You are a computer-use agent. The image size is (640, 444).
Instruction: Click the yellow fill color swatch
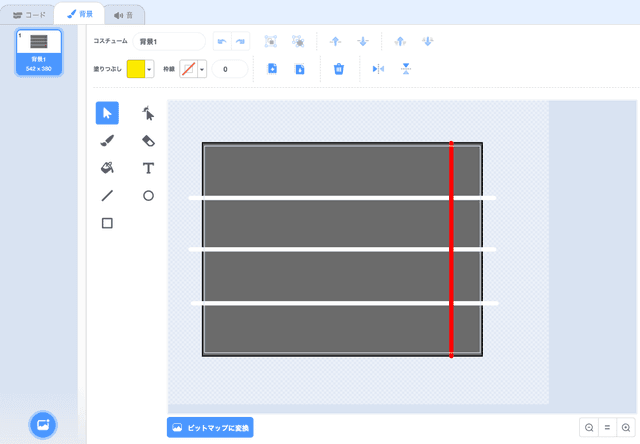(x=136, y=69)
